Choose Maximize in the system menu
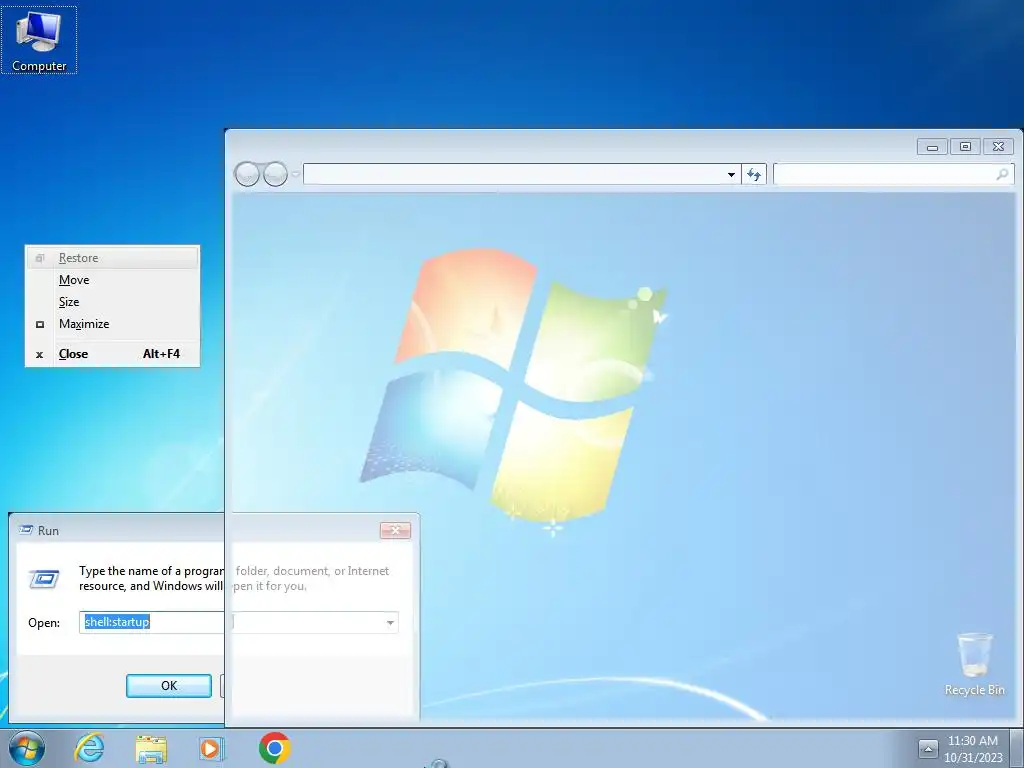 point(112,324)
